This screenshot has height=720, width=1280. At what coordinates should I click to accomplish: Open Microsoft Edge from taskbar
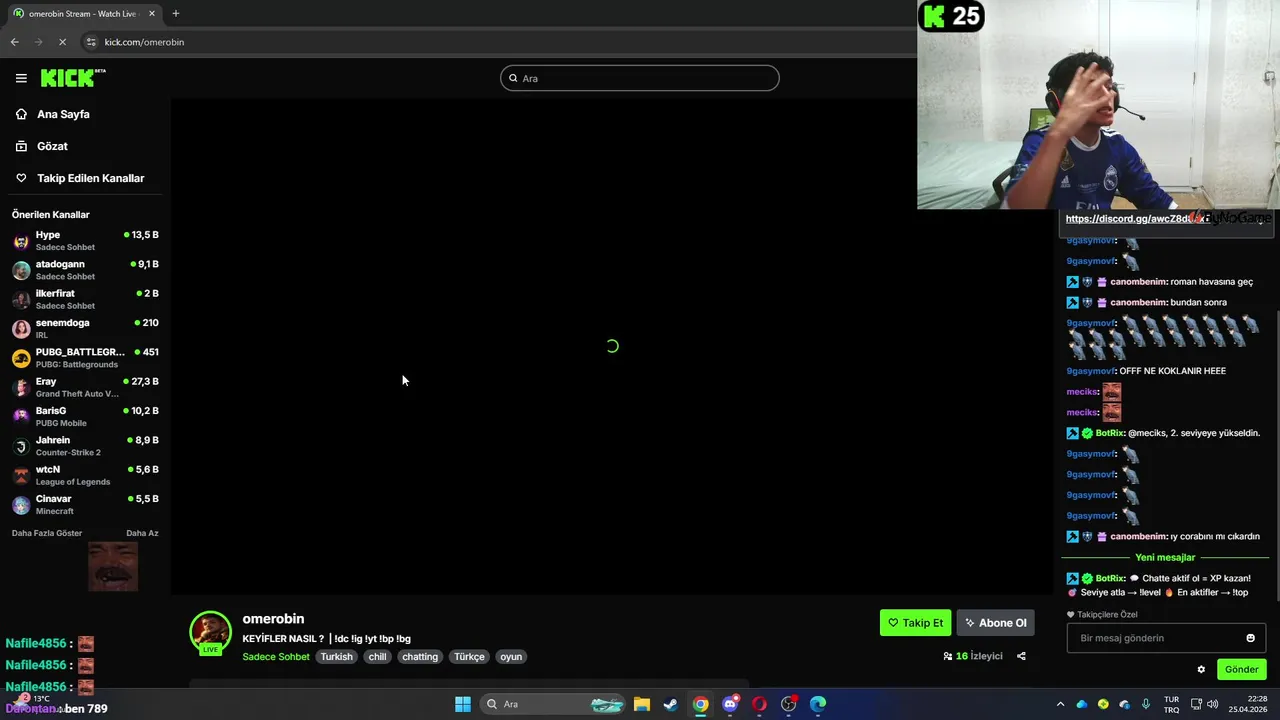[x=818, y=704]
